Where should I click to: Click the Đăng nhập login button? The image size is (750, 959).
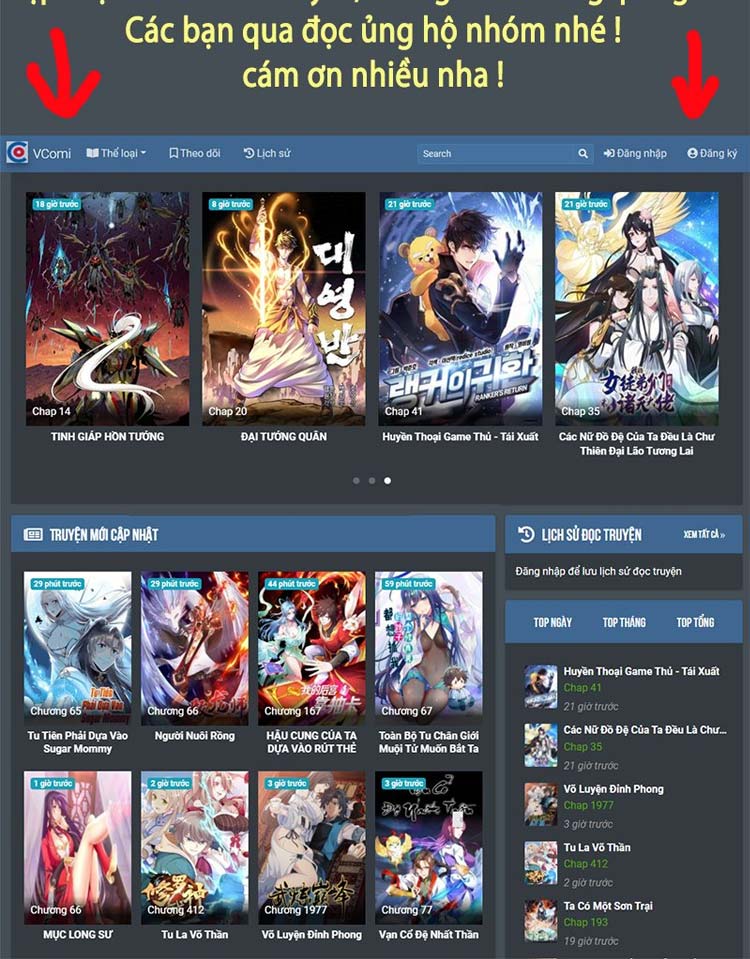pos(635,153)
